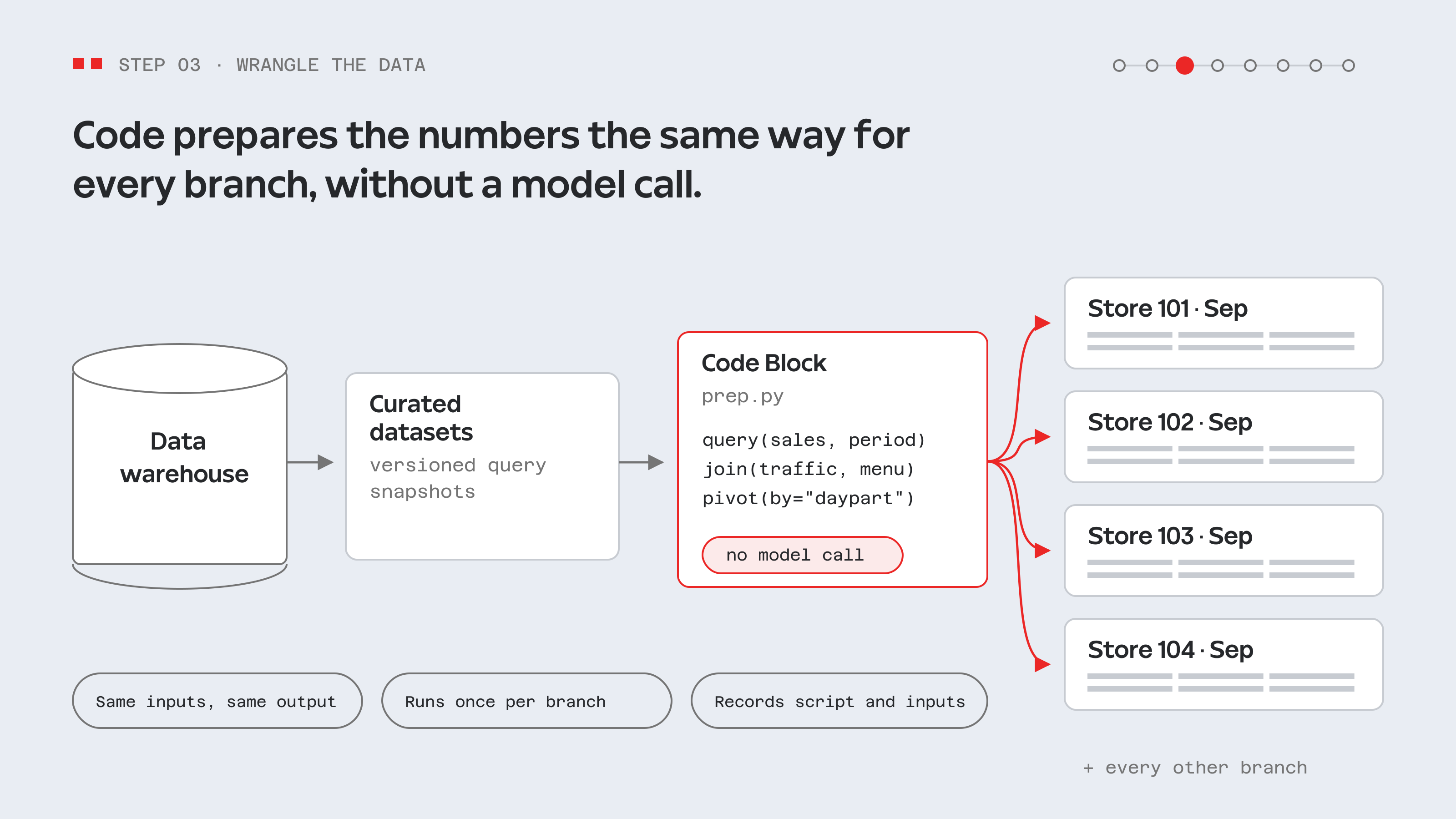Screen dimensions: 1456x819
Task: Click the 'prep.py' filename text
Action: coord(742,396)
